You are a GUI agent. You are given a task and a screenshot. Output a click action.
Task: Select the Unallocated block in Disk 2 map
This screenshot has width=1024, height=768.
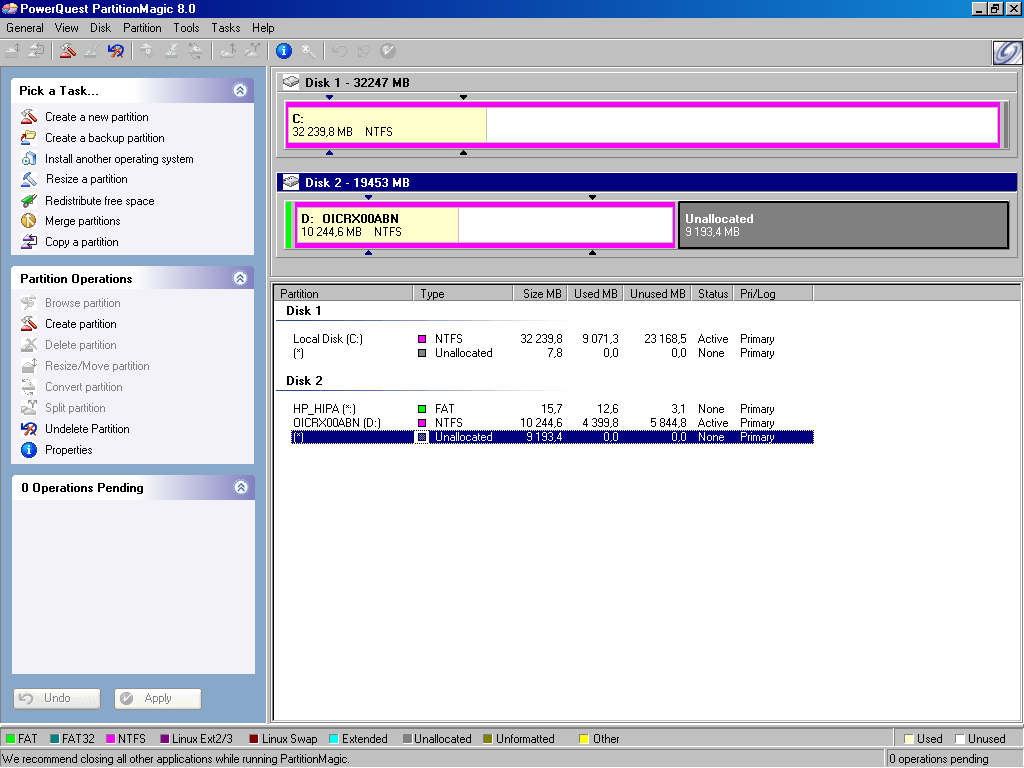[x=844, y=225]
